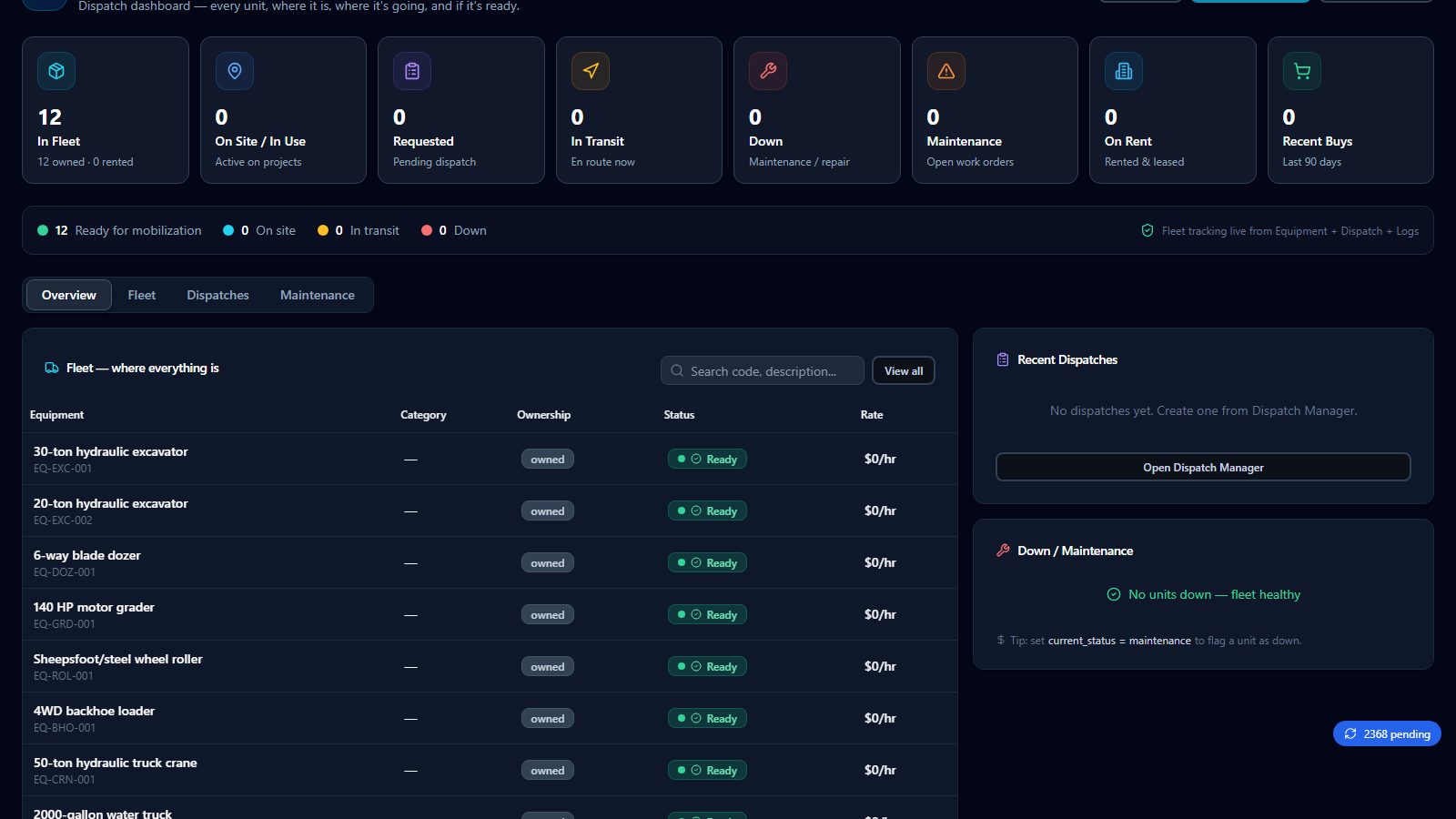
Task: Click the owned badge for EQ-EXC-002
Action: coord(548,511)
